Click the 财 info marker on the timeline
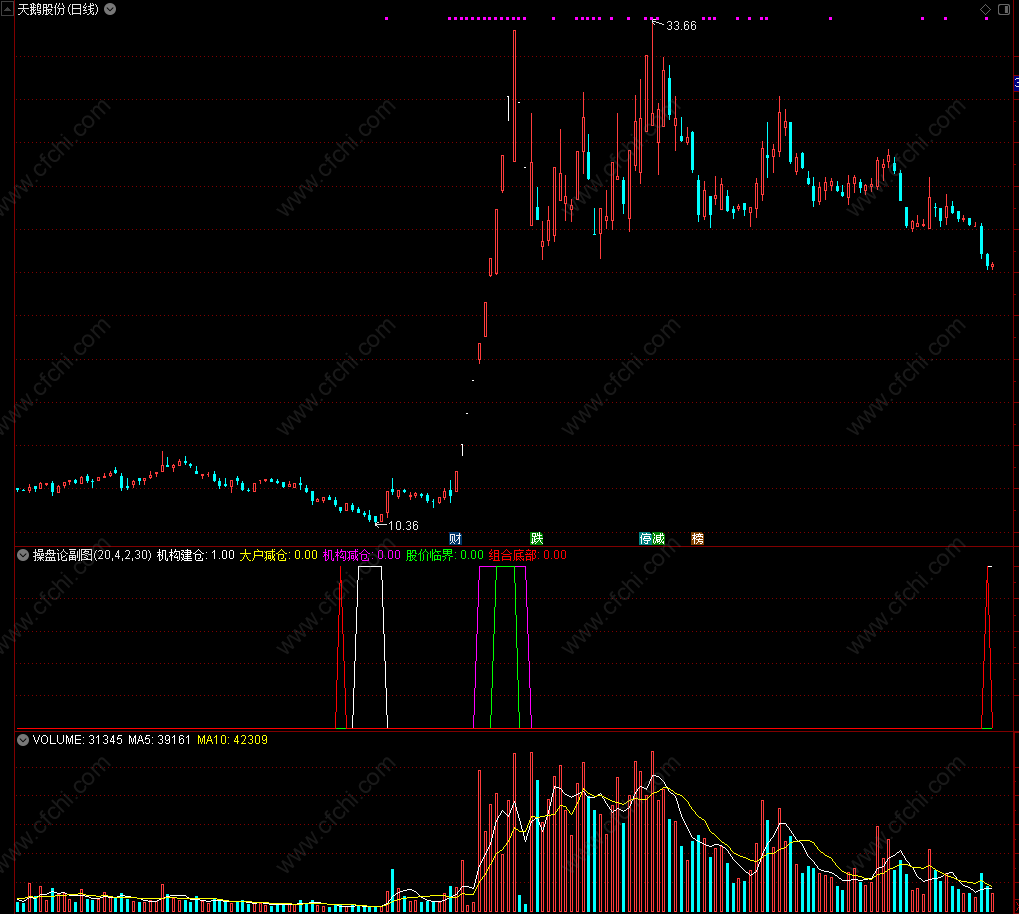This screenshot has width=1019, height=914. [x=455, y=538]
